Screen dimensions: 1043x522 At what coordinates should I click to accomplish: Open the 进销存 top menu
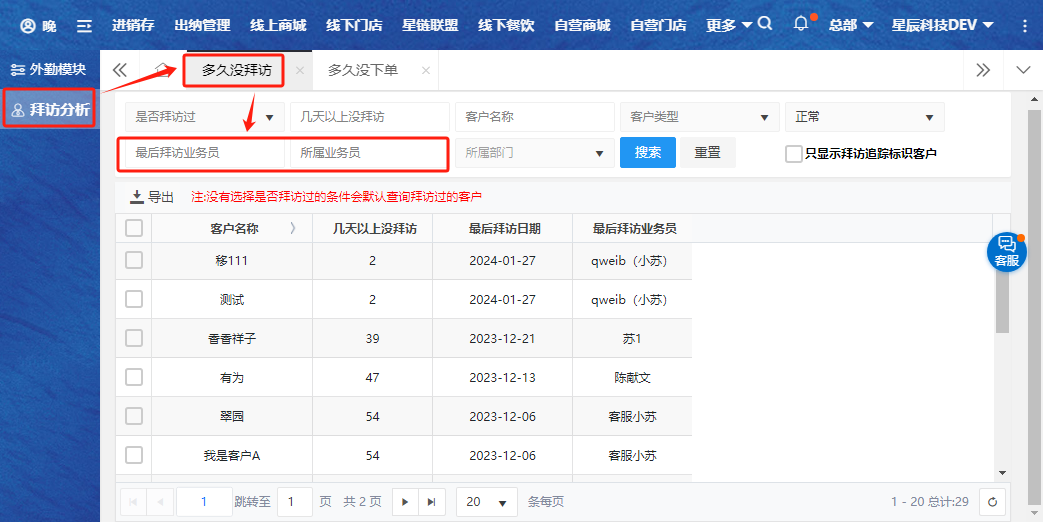pyautogui.click(x=133, y=25)
